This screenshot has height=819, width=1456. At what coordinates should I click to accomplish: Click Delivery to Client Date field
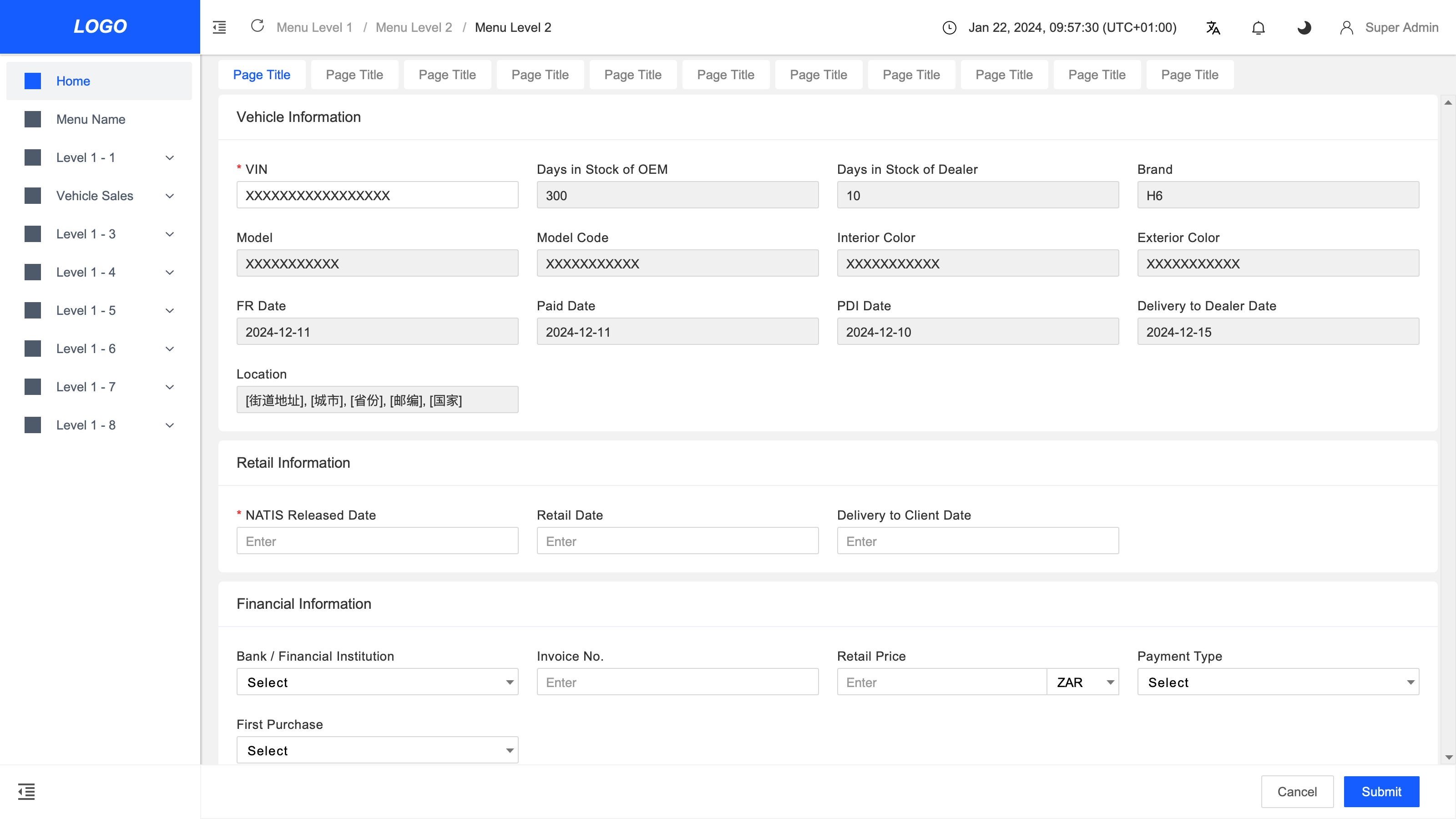978,541
